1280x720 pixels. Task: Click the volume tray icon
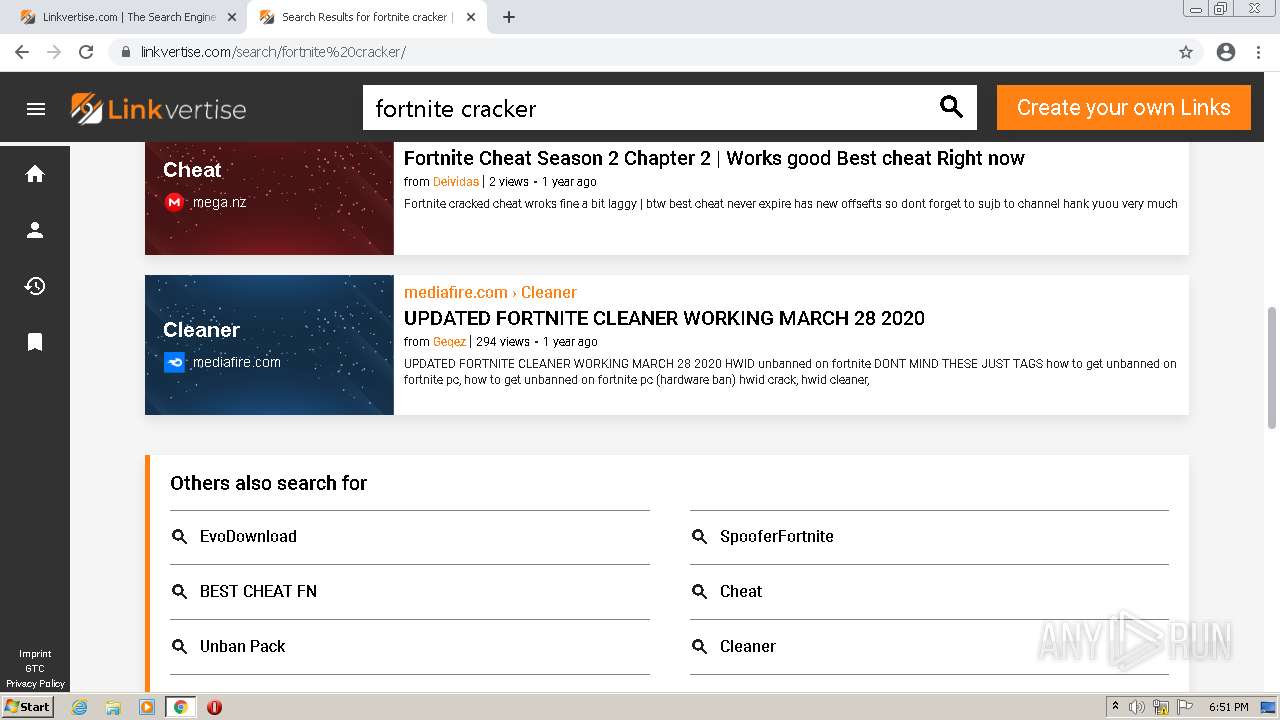[1138, 707]
